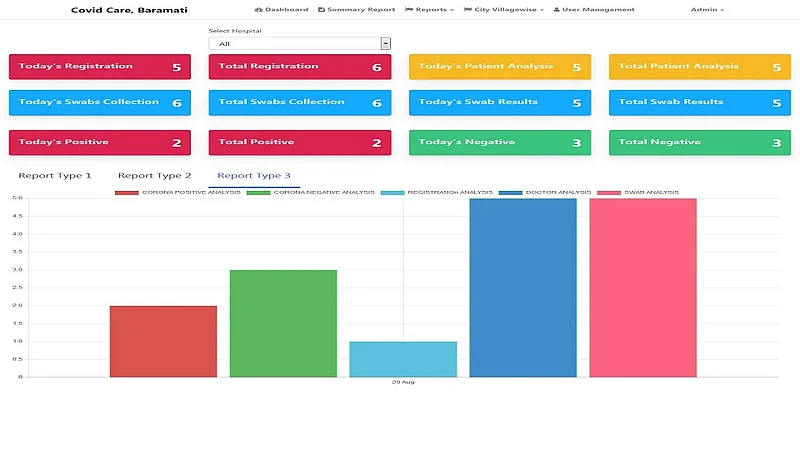This screenshot has width=800, height=450.
Task: Click the Summary Report icon
Action: 321,10
